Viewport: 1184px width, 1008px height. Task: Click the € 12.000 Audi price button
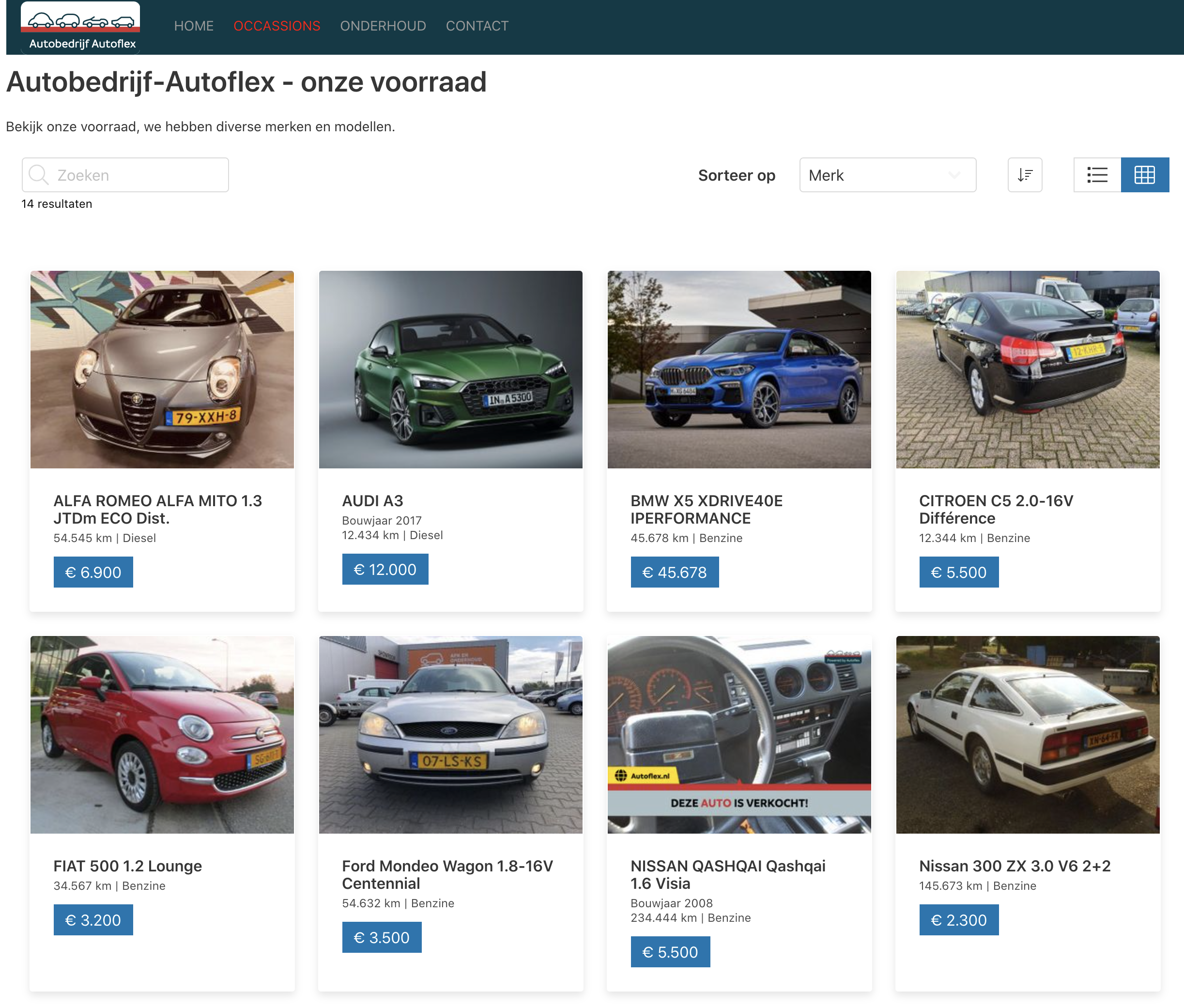coord(385,569)
